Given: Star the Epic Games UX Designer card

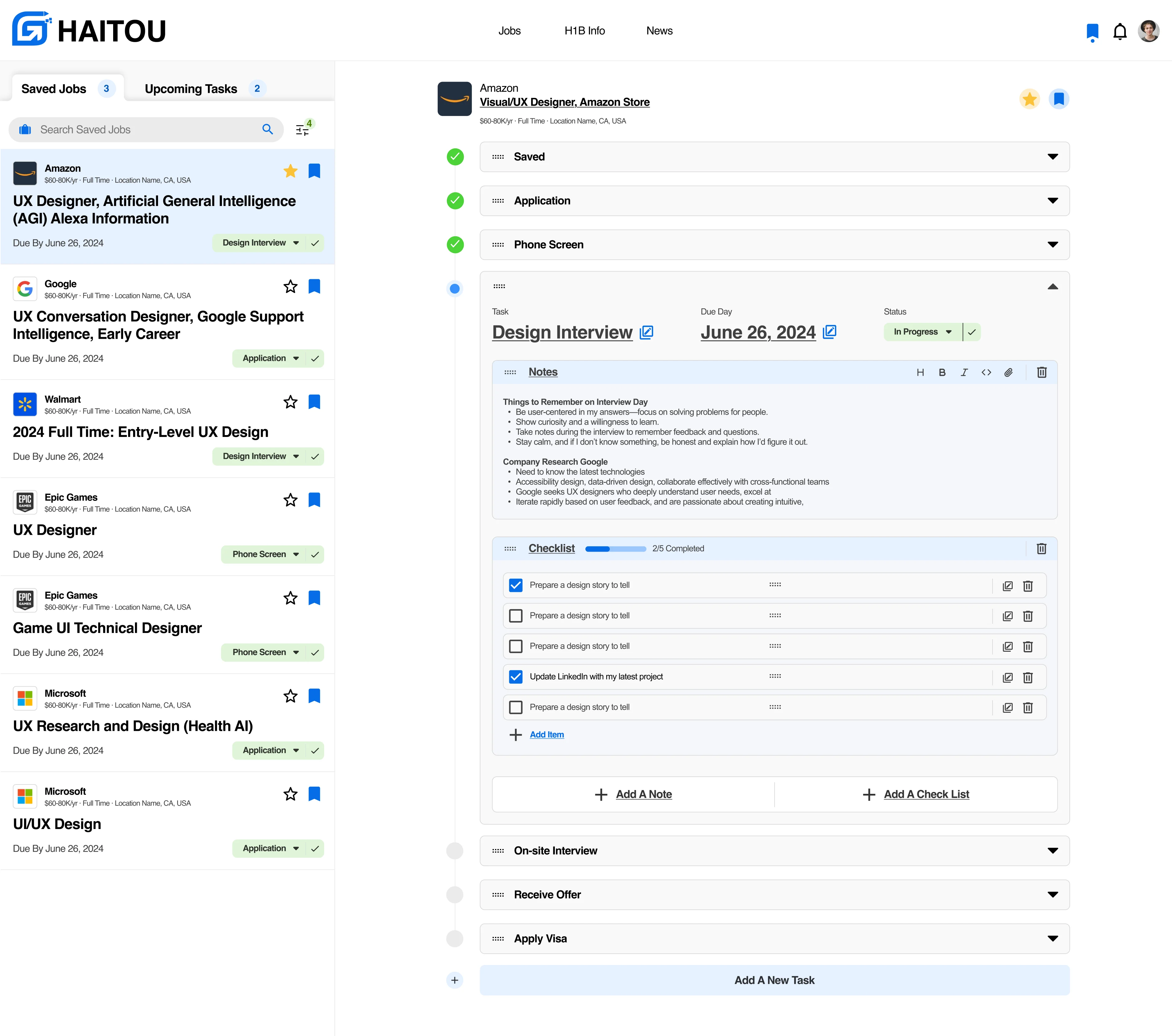Looking at the screenshot, I should (x=291, y=500).
